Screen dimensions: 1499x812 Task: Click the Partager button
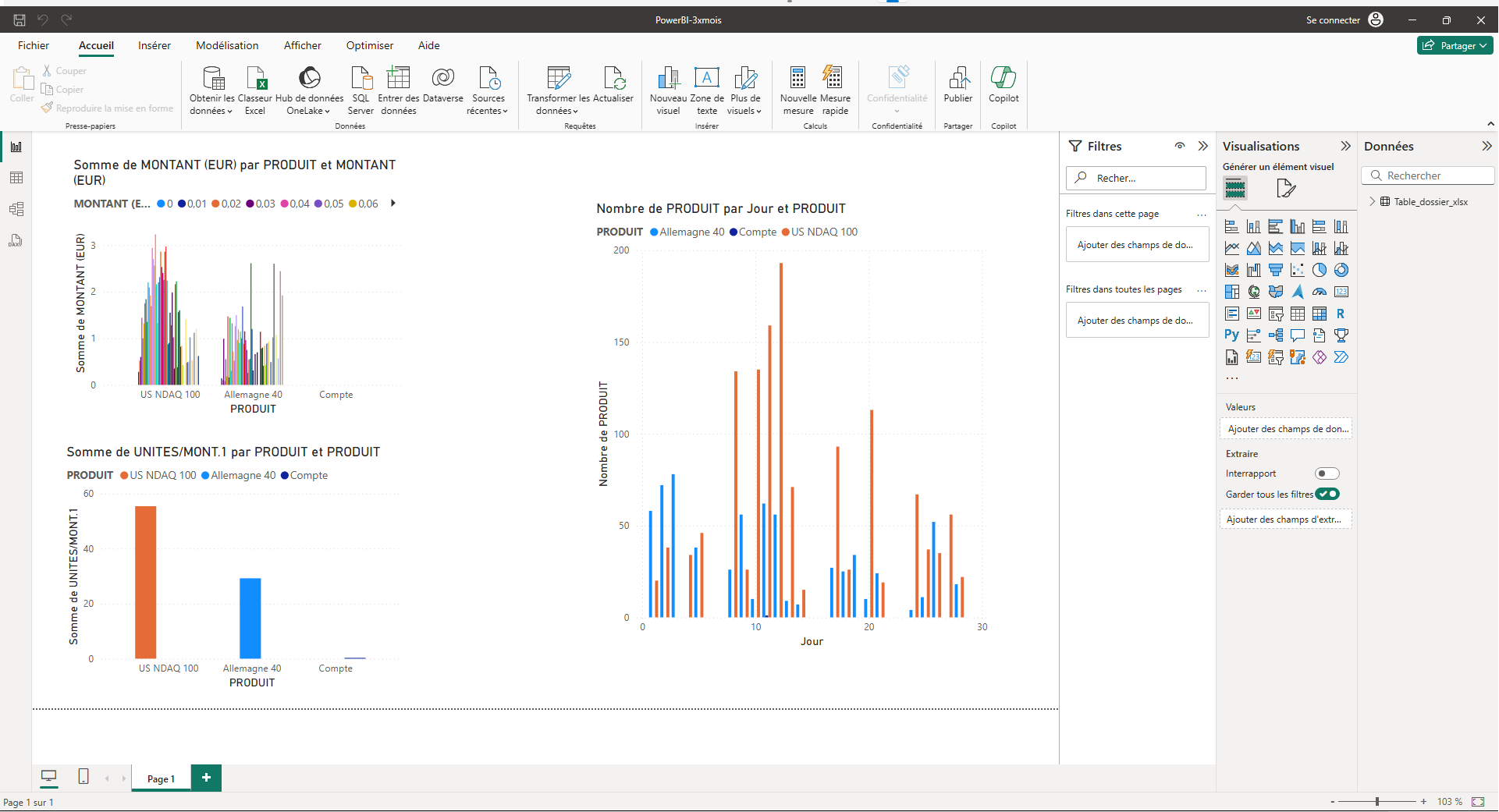(1455, 45)
